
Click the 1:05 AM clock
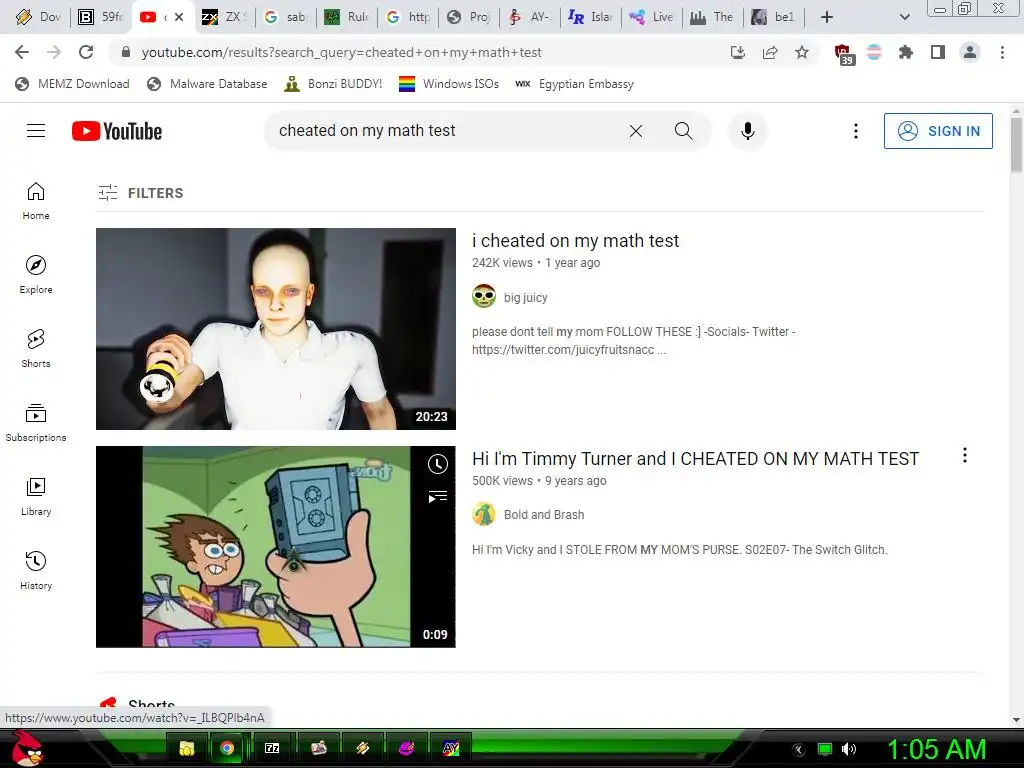point(936,749)
